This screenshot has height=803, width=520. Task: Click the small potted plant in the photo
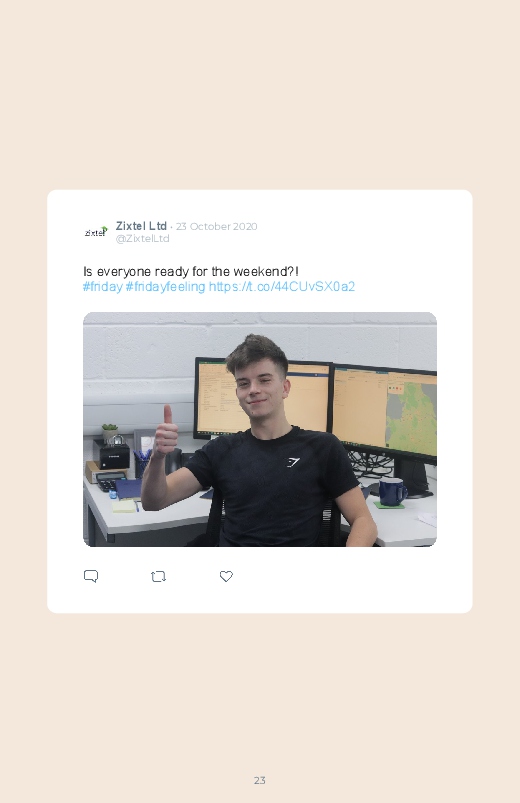(x=110, y=431)
